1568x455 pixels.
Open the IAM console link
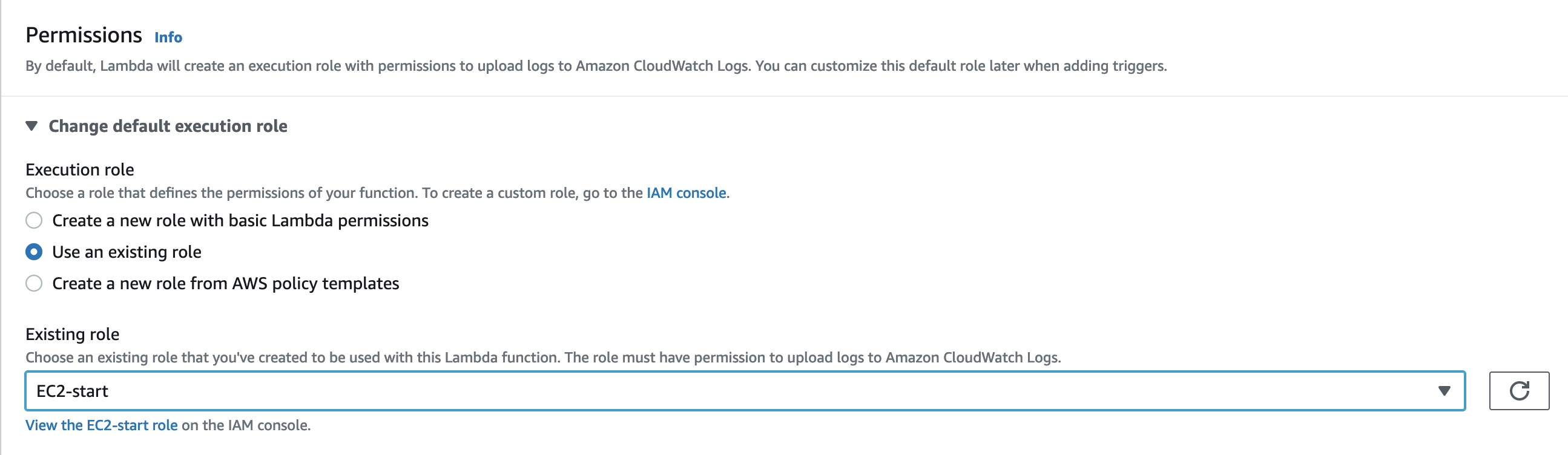point(686,193)
